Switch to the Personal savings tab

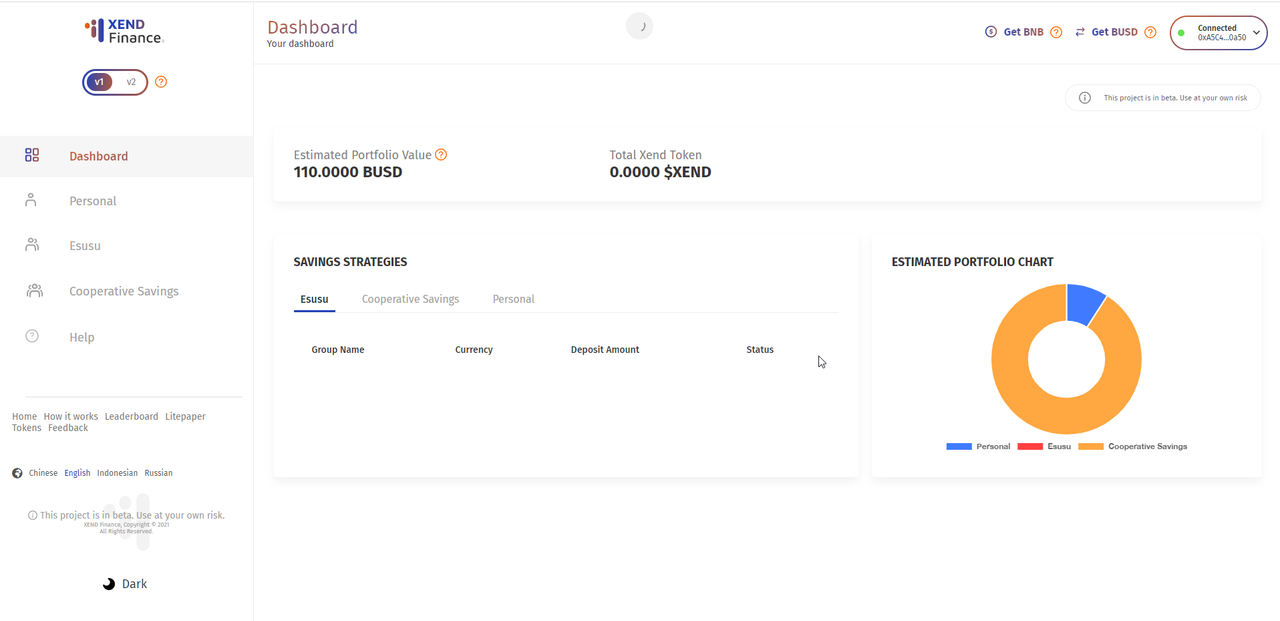[x=513, y=299]
